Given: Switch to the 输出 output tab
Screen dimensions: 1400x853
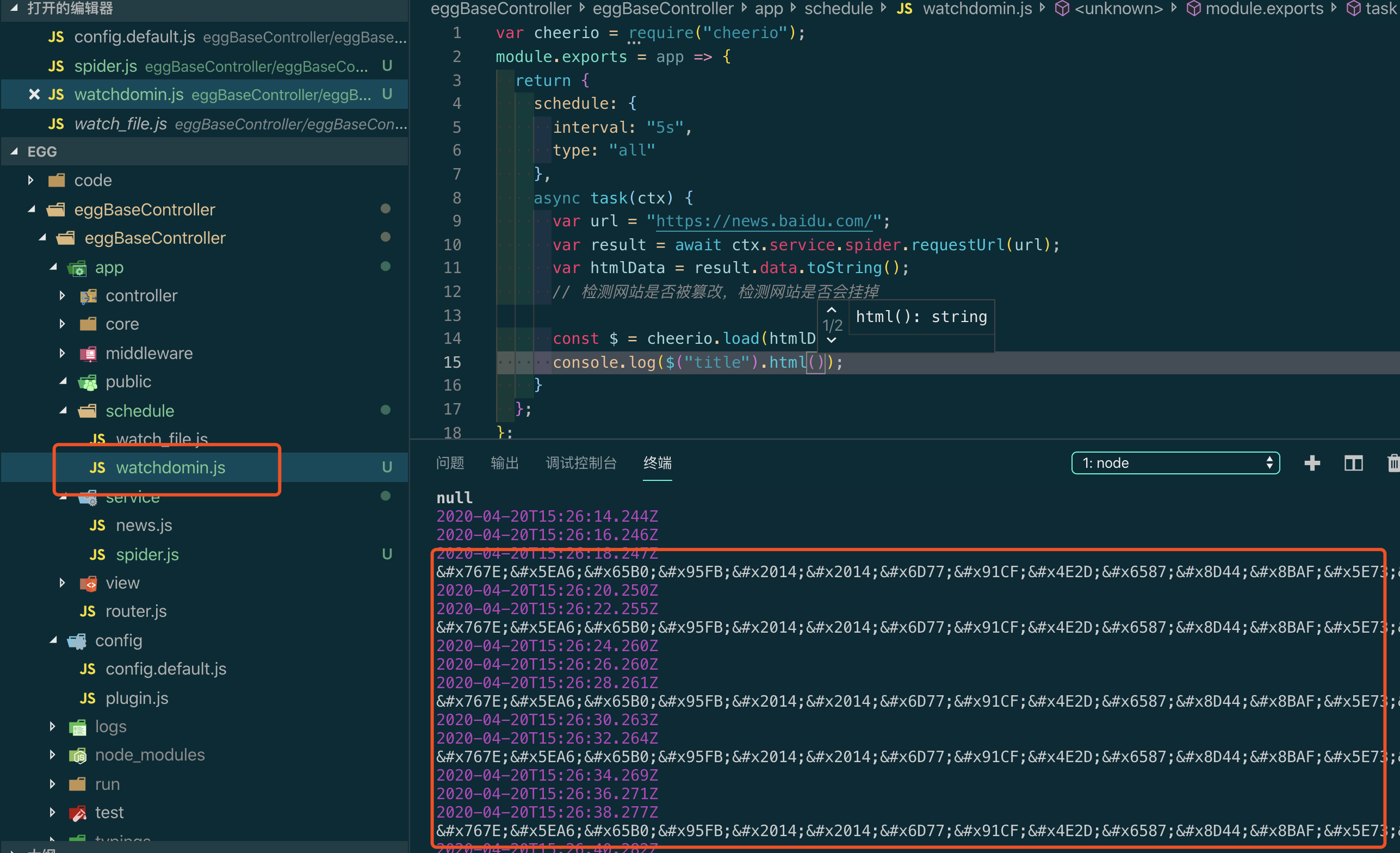Looking at the screenshot, I should click(505, 462).
